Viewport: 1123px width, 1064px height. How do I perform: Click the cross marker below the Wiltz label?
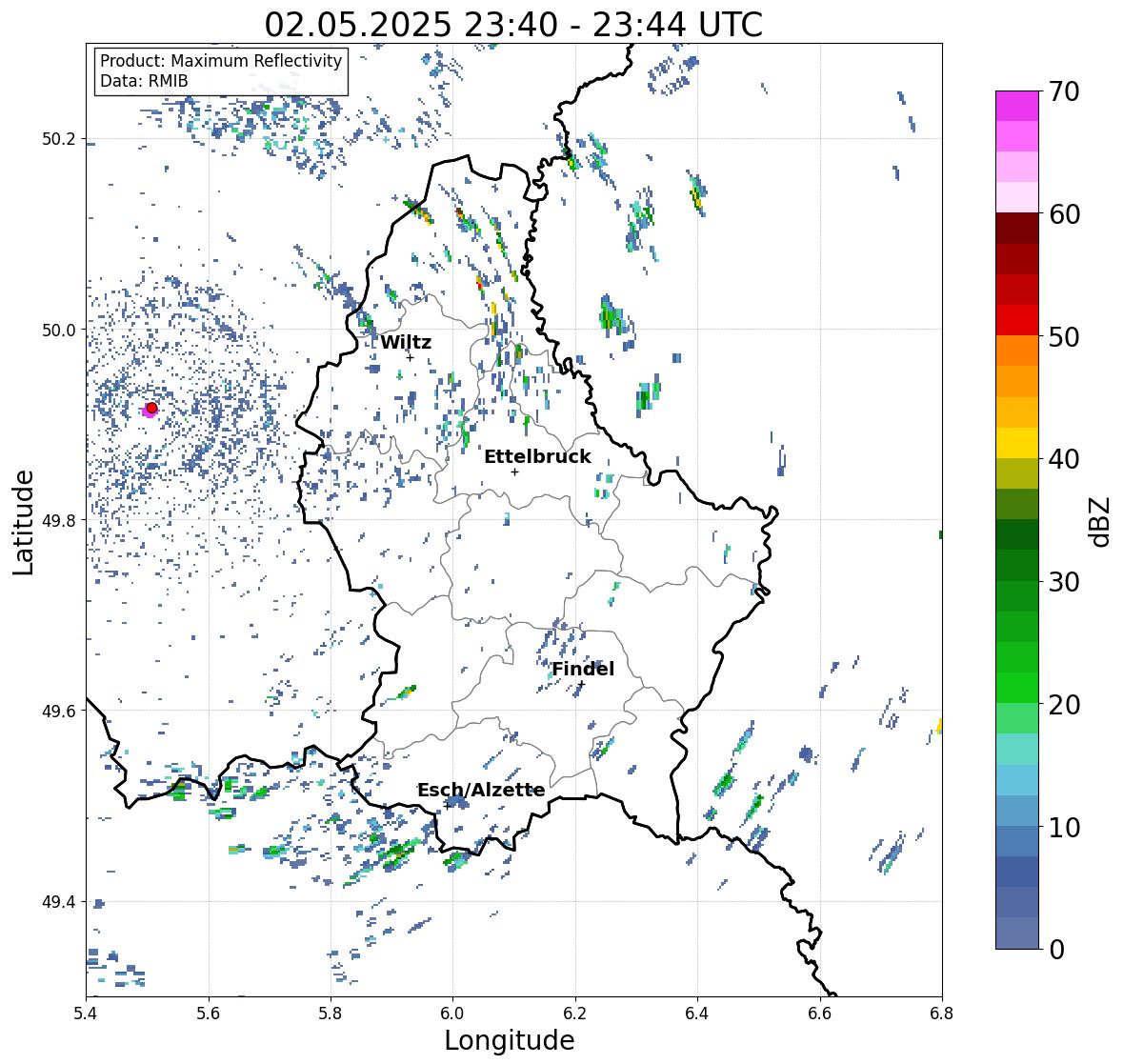click(411, 357)
